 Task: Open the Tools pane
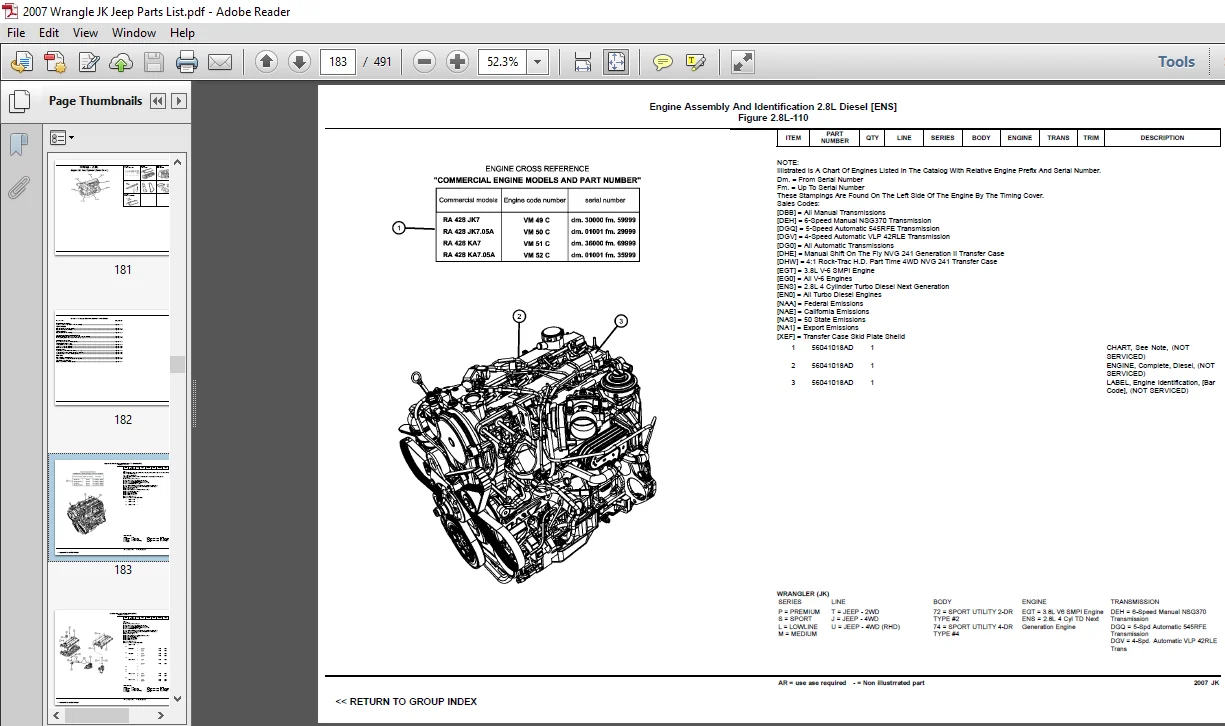click(1176, 62)
